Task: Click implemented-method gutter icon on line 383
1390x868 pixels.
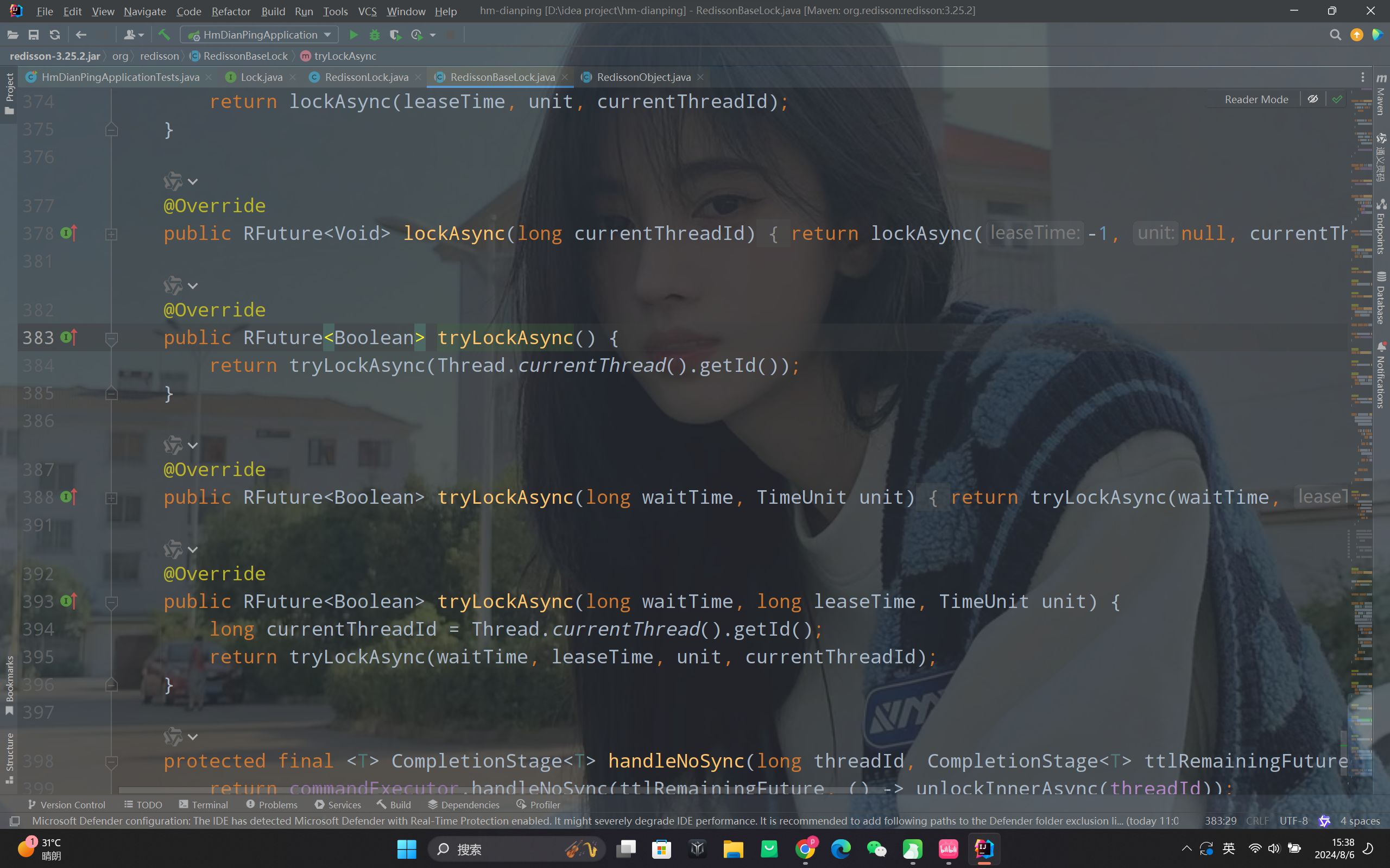Action: (68, 338)
